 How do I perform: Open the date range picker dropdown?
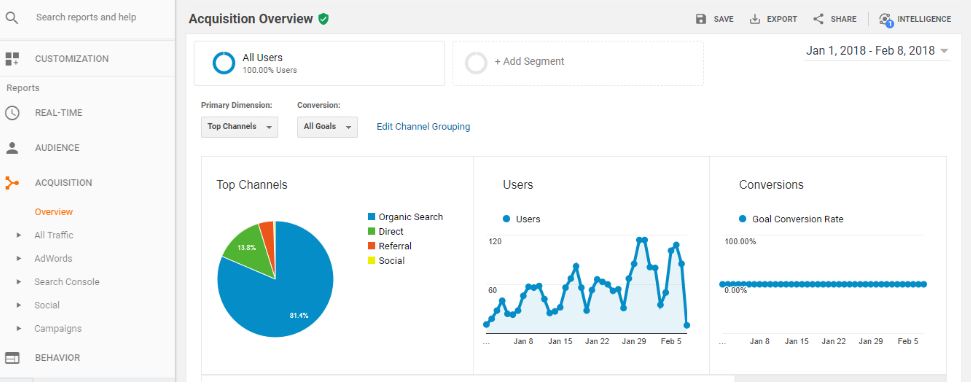click(877, 51)
